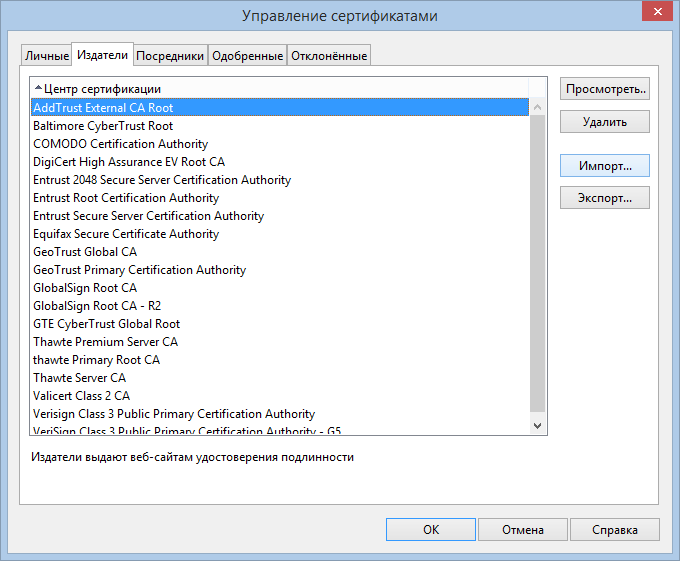The image size is (680, 561).
Task: Select the Издатели tab
Action: [x=102, y=55]
